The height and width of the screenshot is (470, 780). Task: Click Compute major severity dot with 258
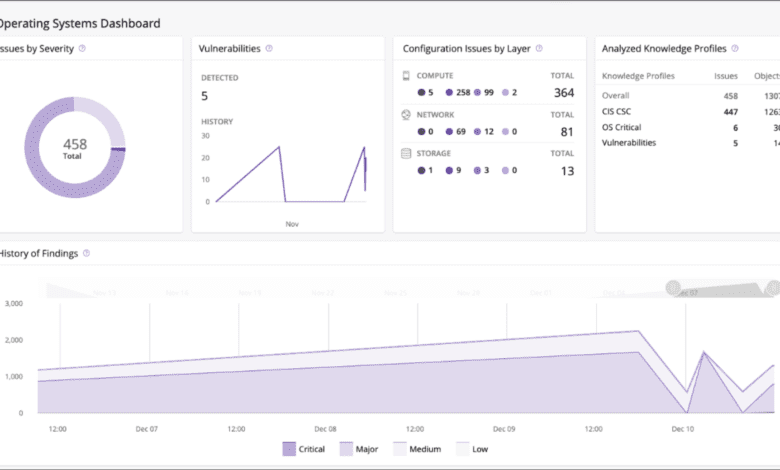click(x=449, y=93)
